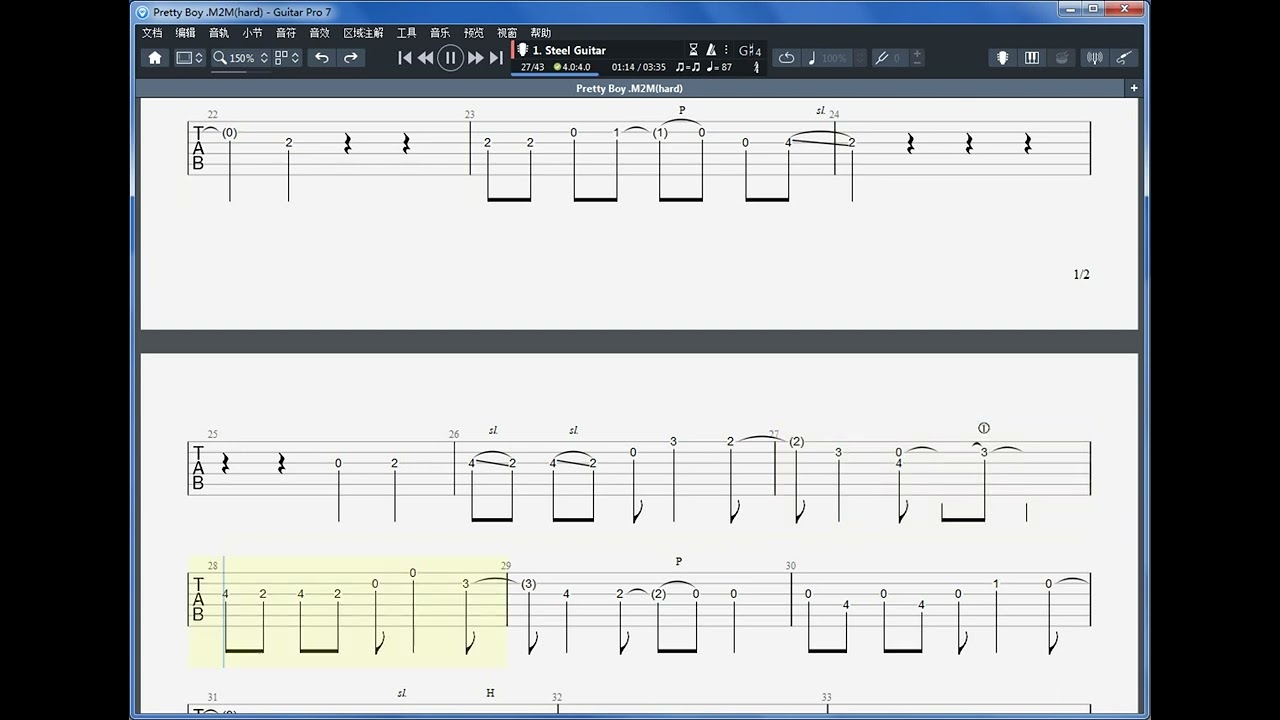Open the display mode selector
1280x720 pixels.
(x=189, y=58)
